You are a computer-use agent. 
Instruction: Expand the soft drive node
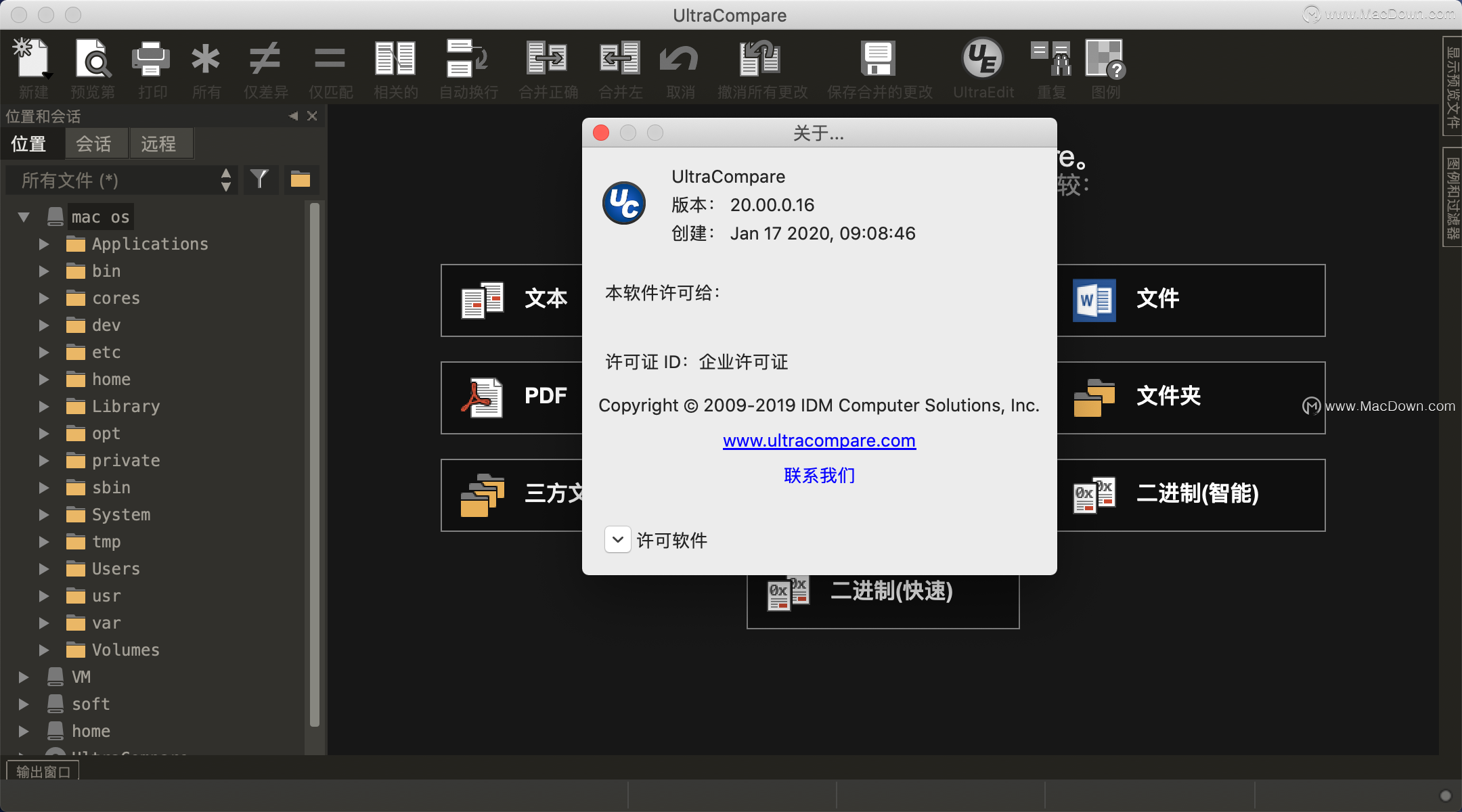[x=24, y=704]
